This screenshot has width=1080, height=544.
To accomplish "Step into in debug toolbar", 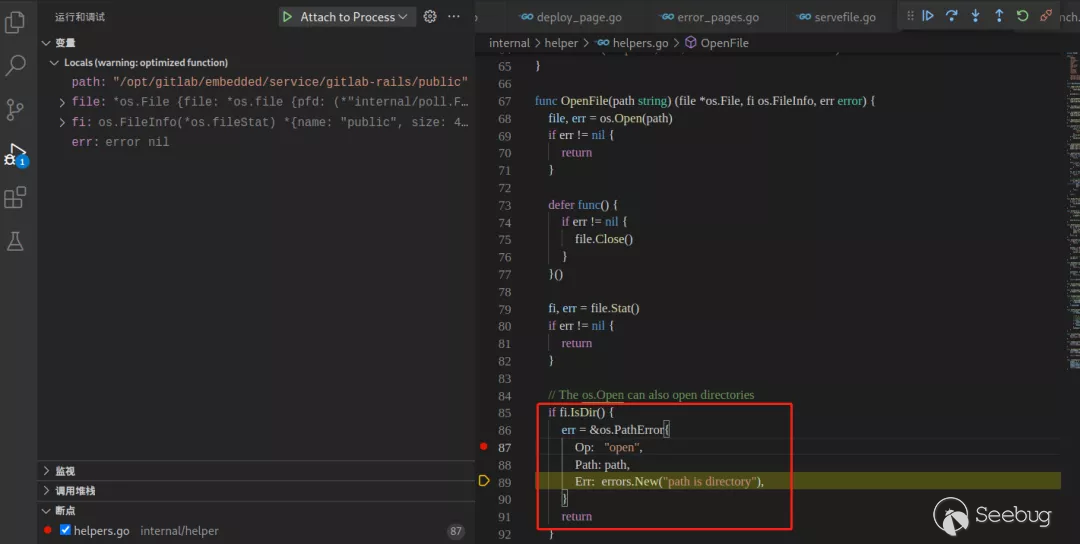I will click(x=975, y=16).
